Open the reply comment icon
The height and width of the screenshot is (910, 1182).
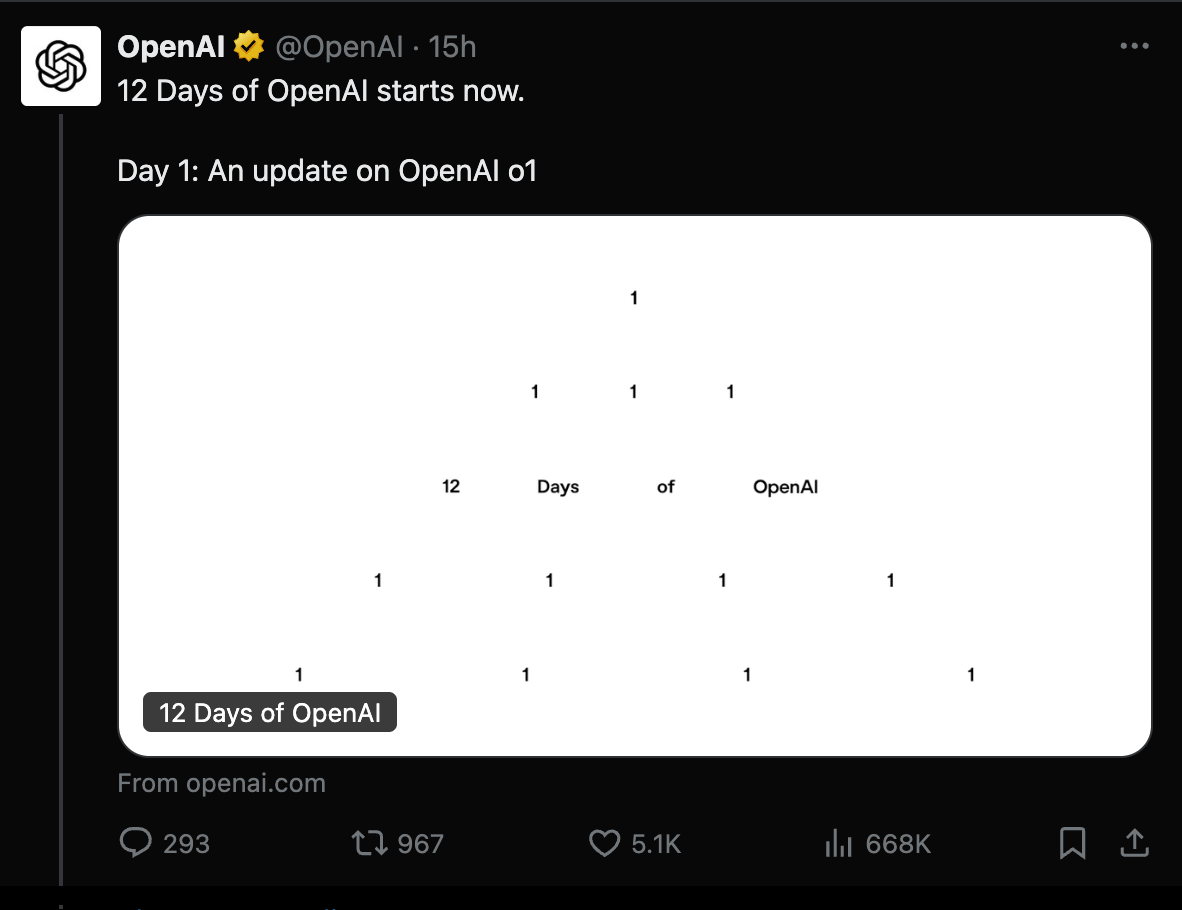136,842
